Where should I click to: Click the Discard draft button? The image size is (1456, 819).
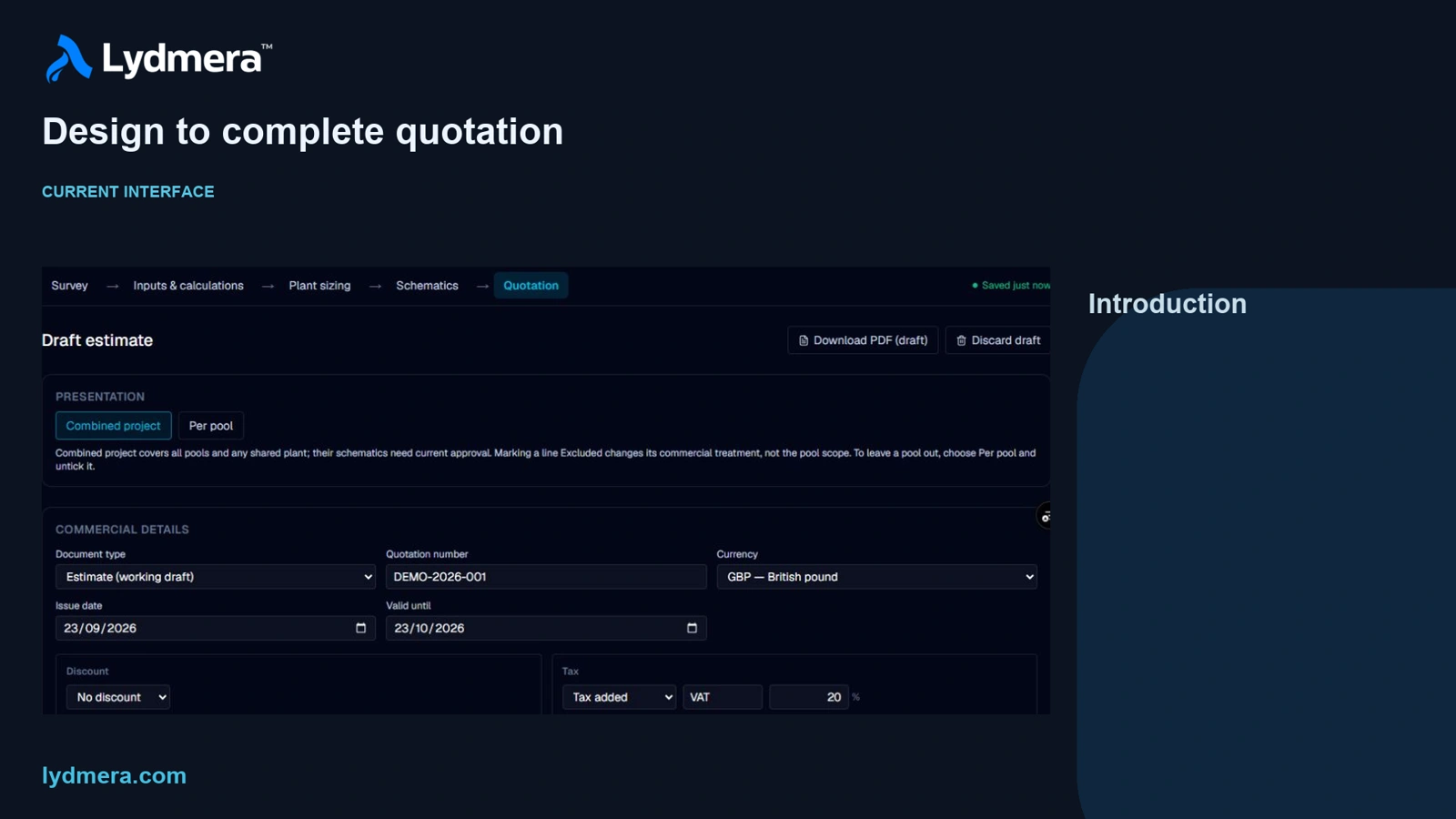(x=997, y=340)
